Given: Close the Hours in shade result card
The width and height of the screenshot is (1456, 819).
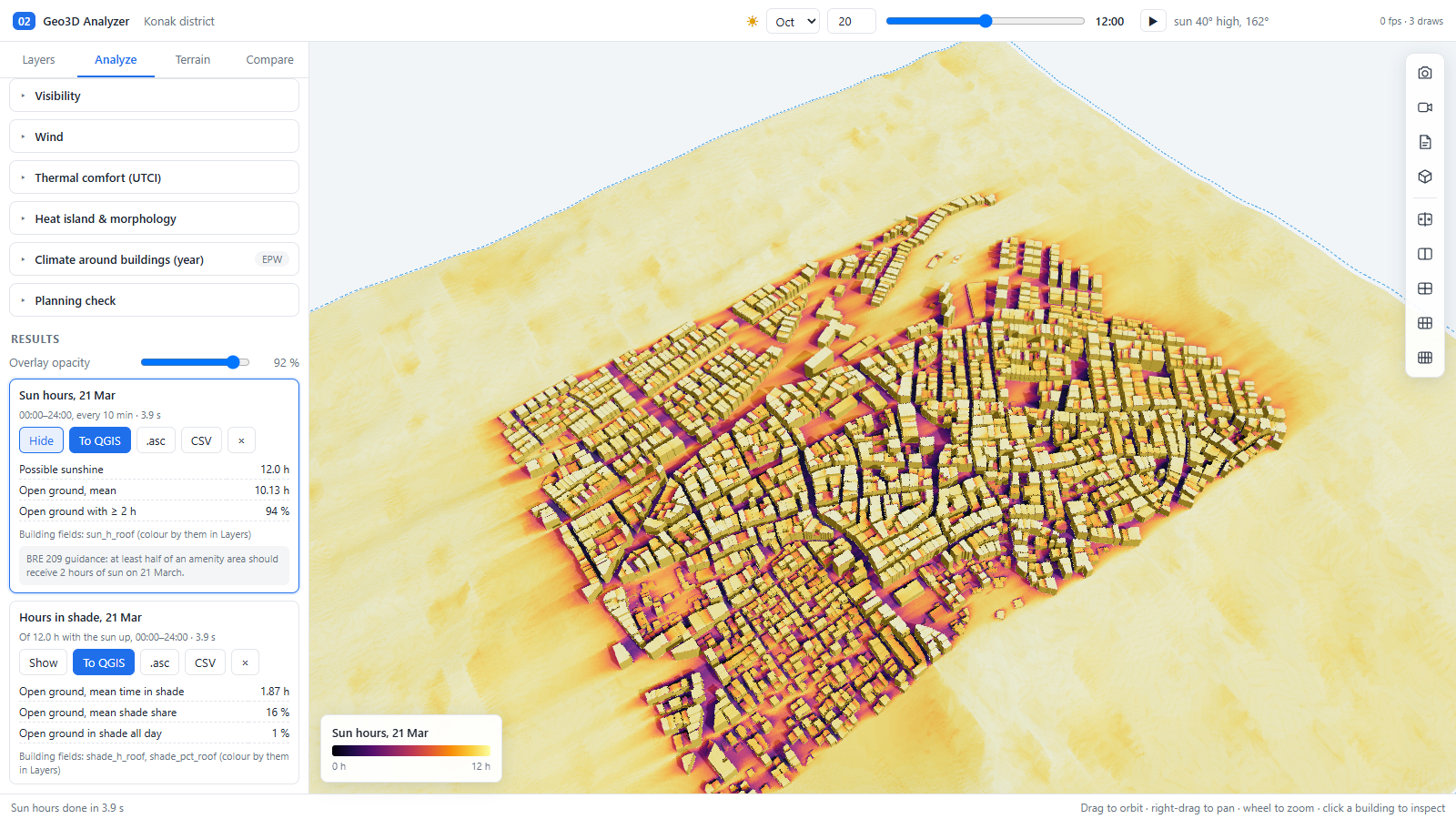Looking at the screenshot, I should [245, 662].
